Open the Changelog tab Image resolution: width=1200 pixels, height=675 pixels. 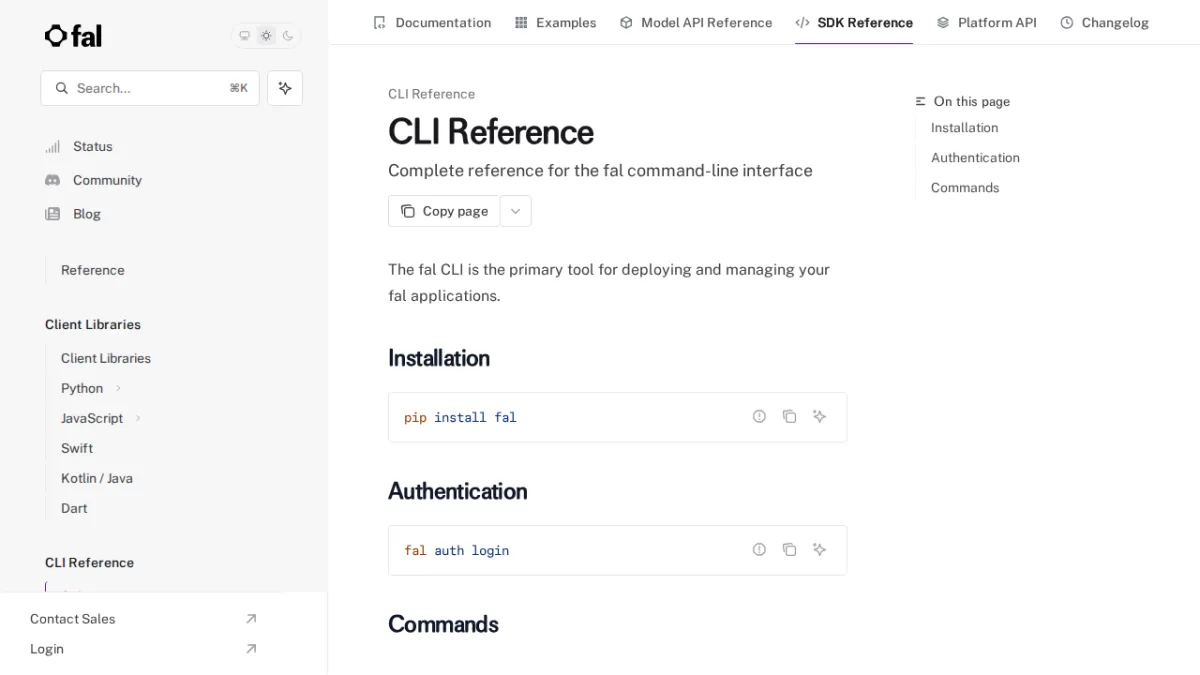1104,22
